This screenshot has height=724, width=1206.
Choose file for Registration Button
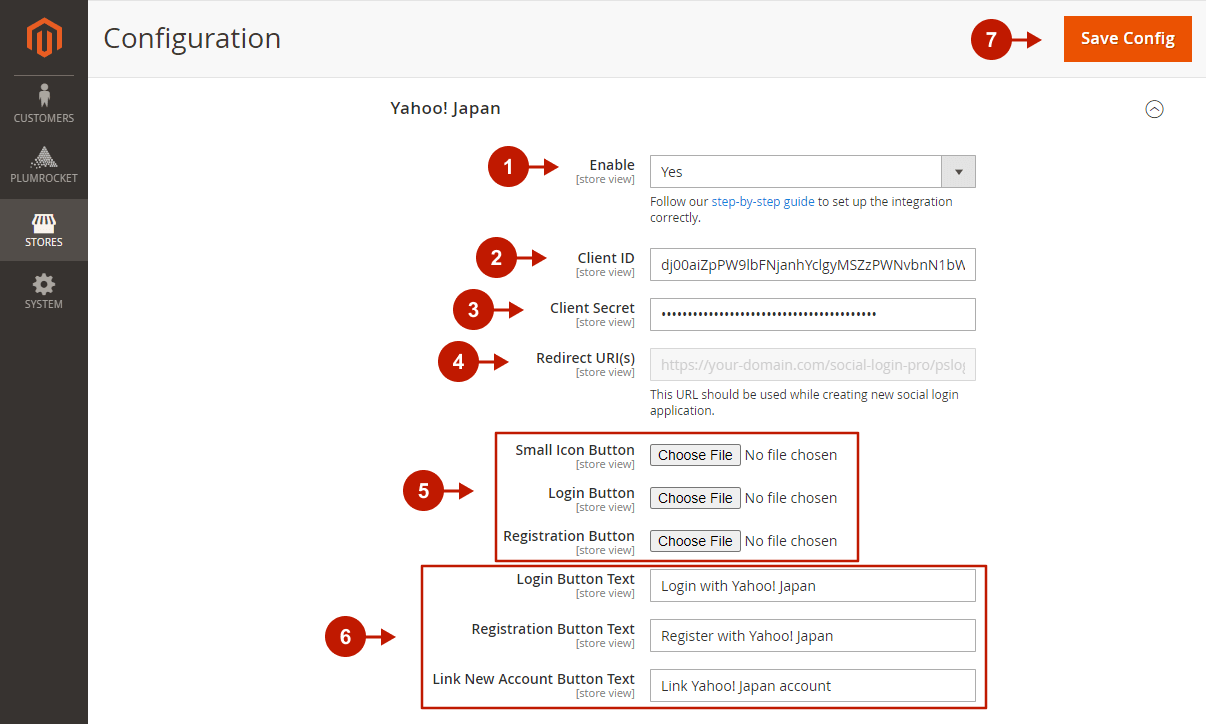click(x=696, y=541)
